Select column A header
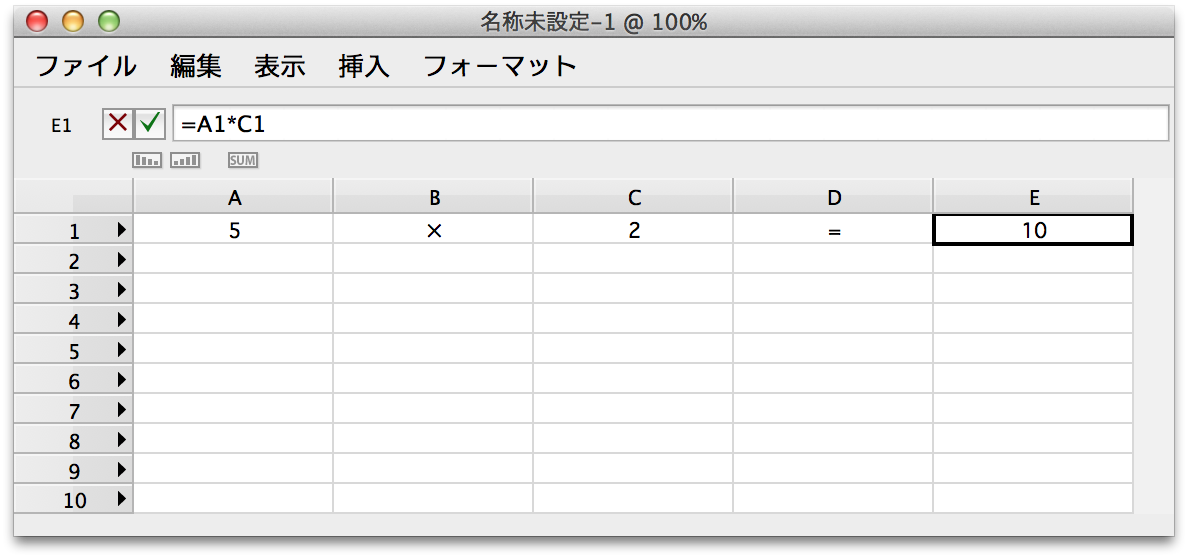The height and width of the screenshot is (558, 1188). pos(233,197)
